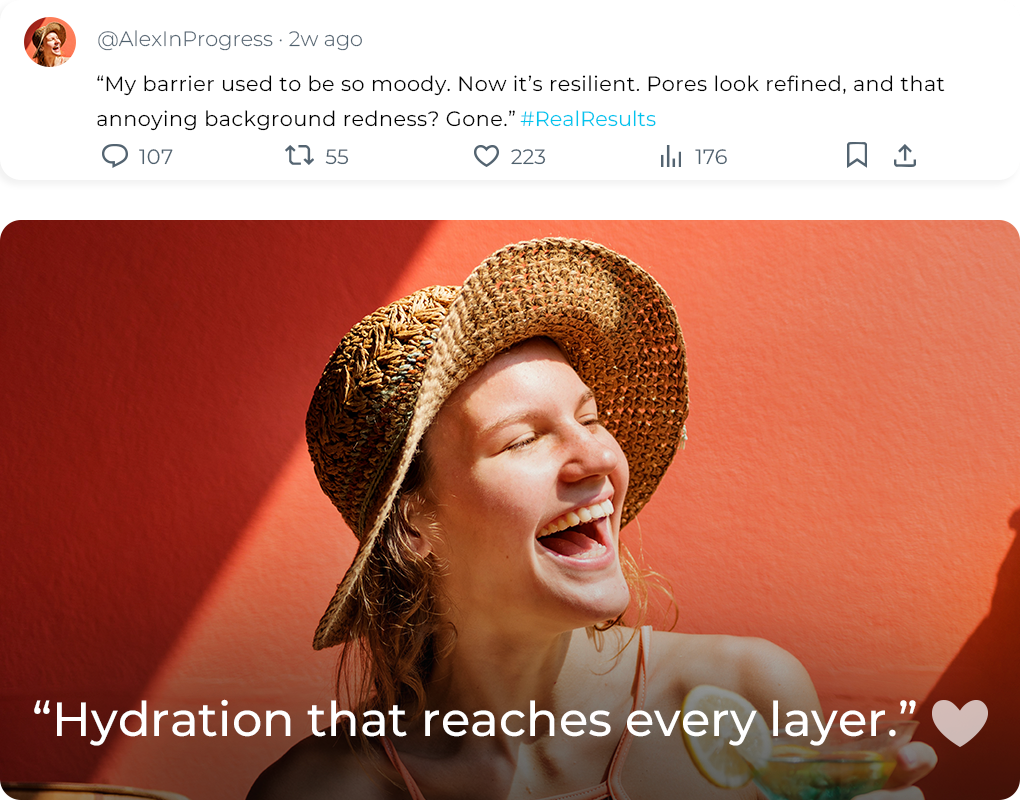Click the @AlexInProgress username
This screenshot has height=800, width=1020.
[185, 40]
